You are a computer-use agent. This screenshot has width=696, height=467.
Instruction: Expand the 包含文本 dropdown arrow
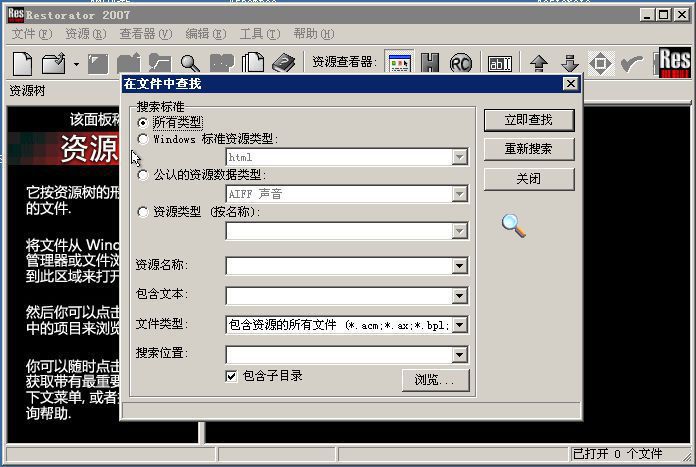(460, 296)
